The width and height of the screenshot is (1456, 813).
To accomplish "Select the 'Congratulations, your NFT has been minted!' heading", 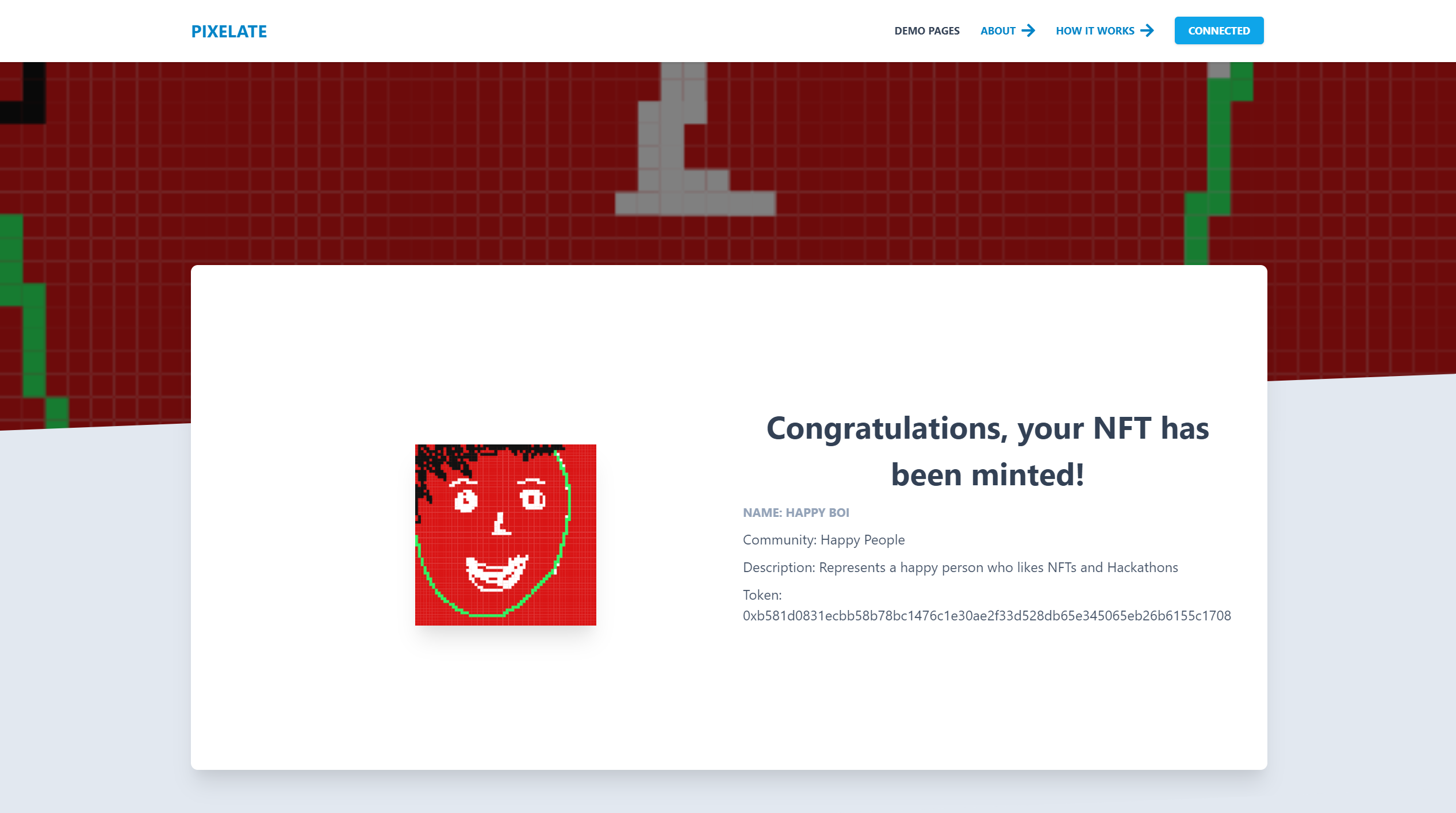I will 987,451.
